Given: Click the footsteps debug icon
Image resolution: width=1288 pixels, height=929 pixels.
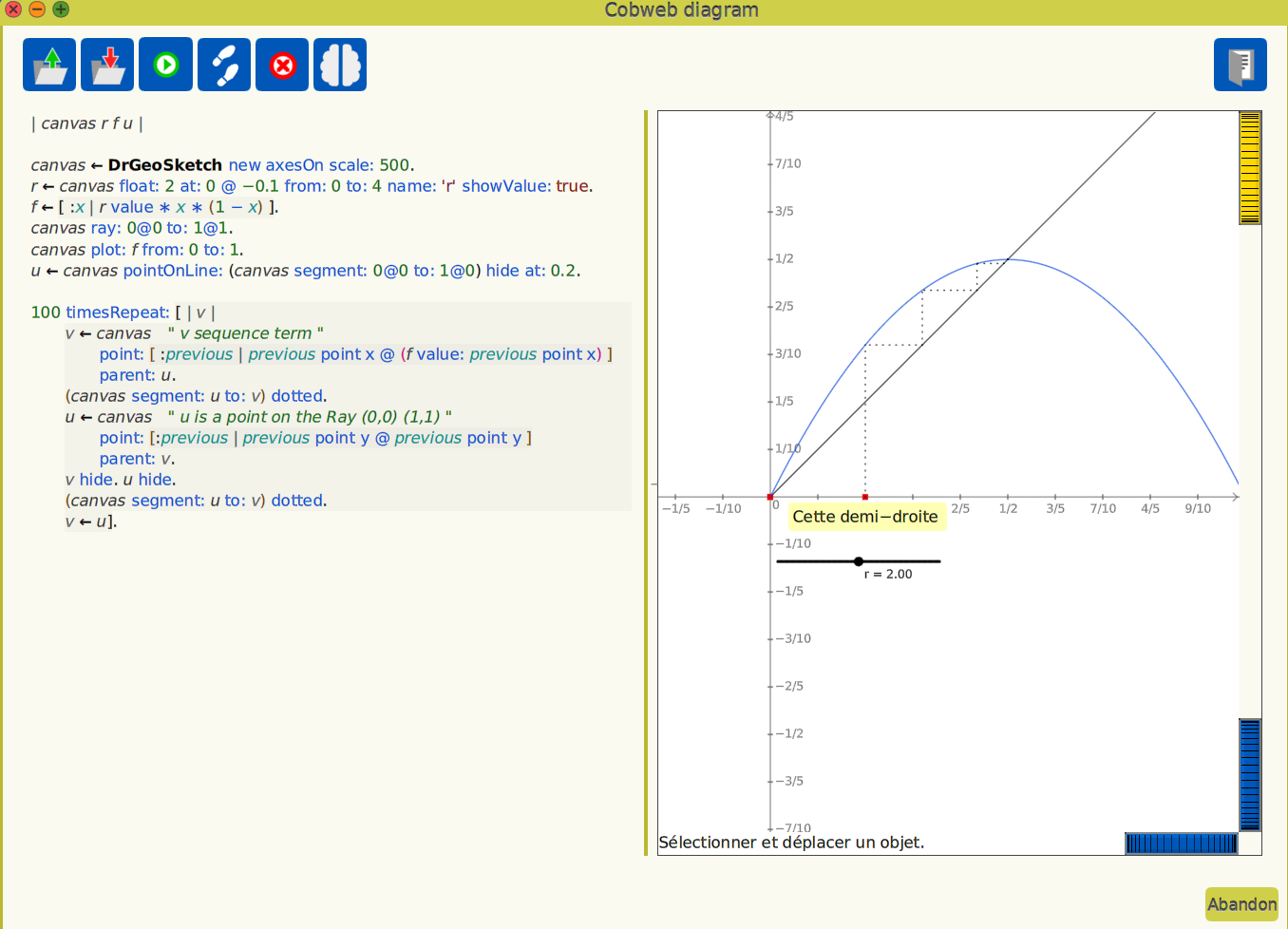Looking at the screenshot, I should coord(224,65).
